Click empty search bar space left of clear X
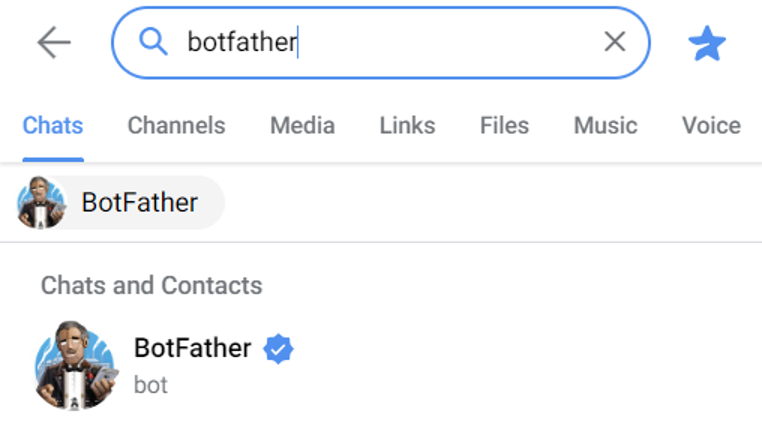762x432 pixels. [450, 42]
